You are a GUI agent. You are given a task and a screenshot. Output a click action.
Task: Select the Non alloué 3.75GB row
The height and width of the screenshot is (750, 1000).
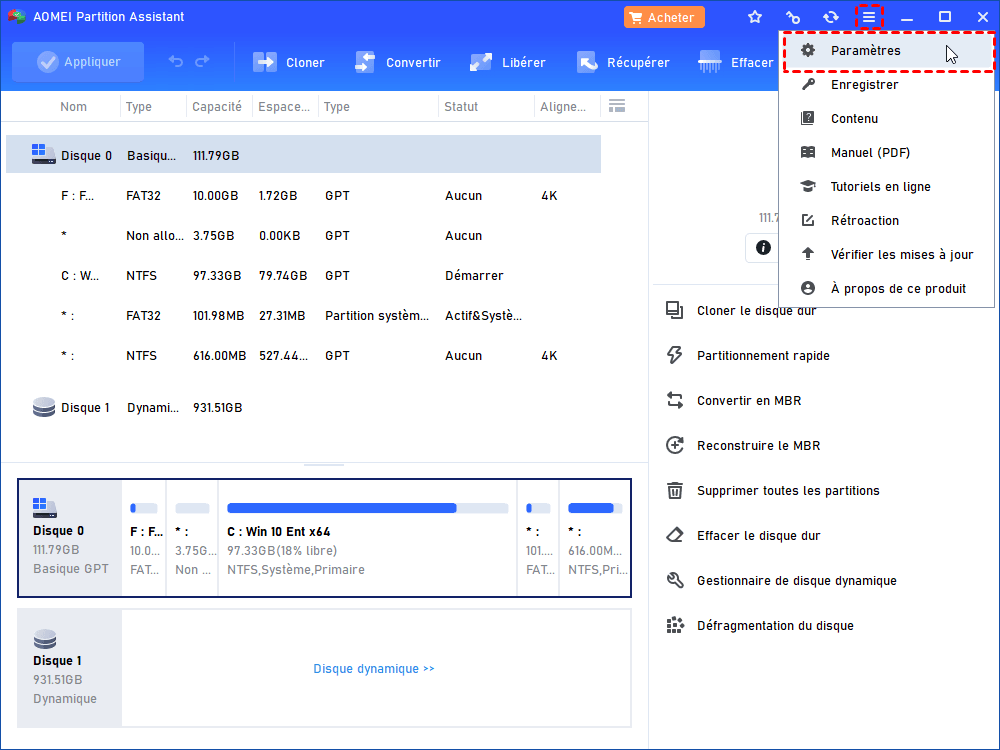[x=304, y=236]
